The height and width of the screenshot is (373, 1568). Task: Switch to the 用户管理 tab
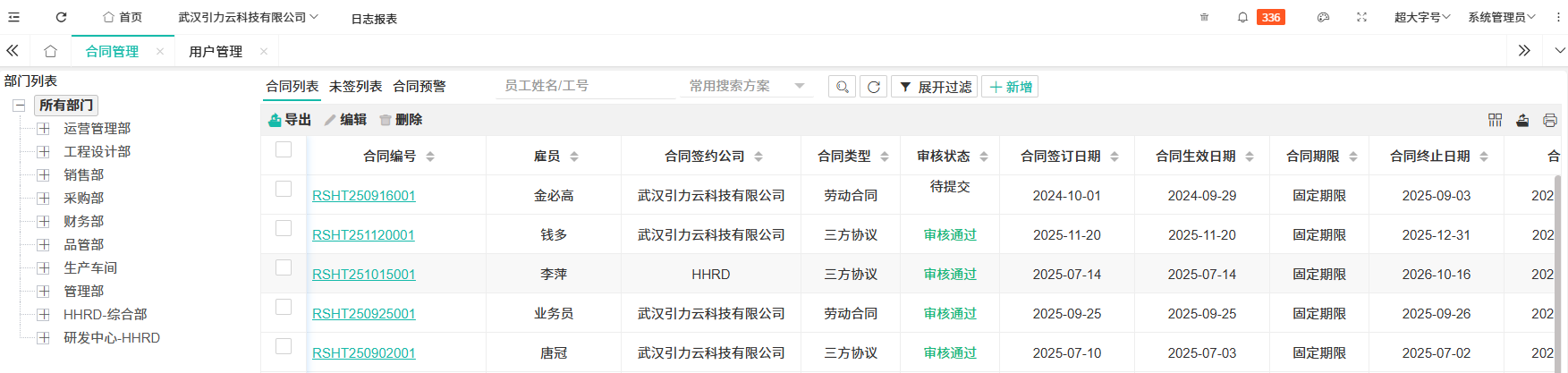click(x=216, y=52)
